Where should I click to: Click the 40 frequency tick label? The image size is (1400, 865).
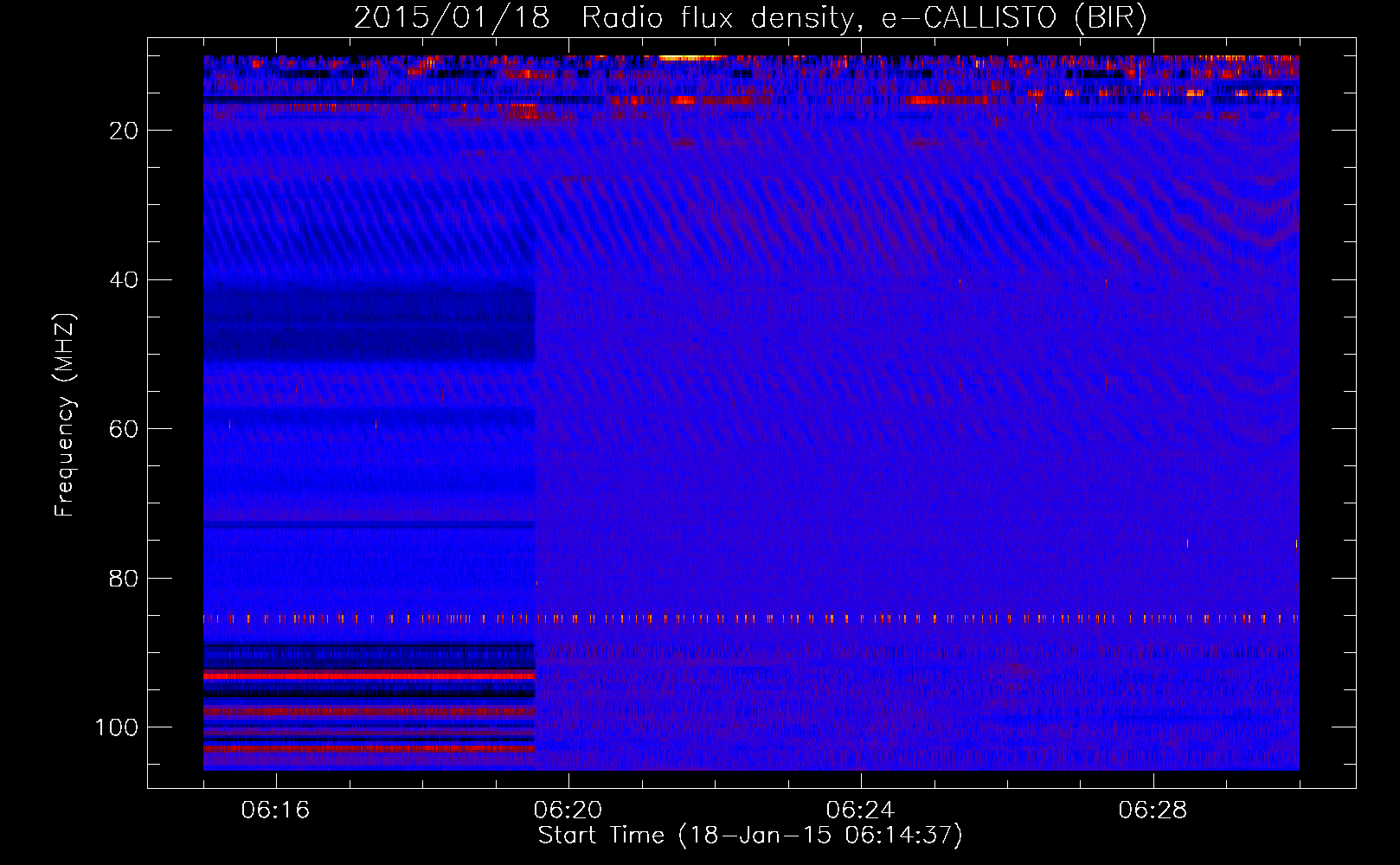[125, 280]
